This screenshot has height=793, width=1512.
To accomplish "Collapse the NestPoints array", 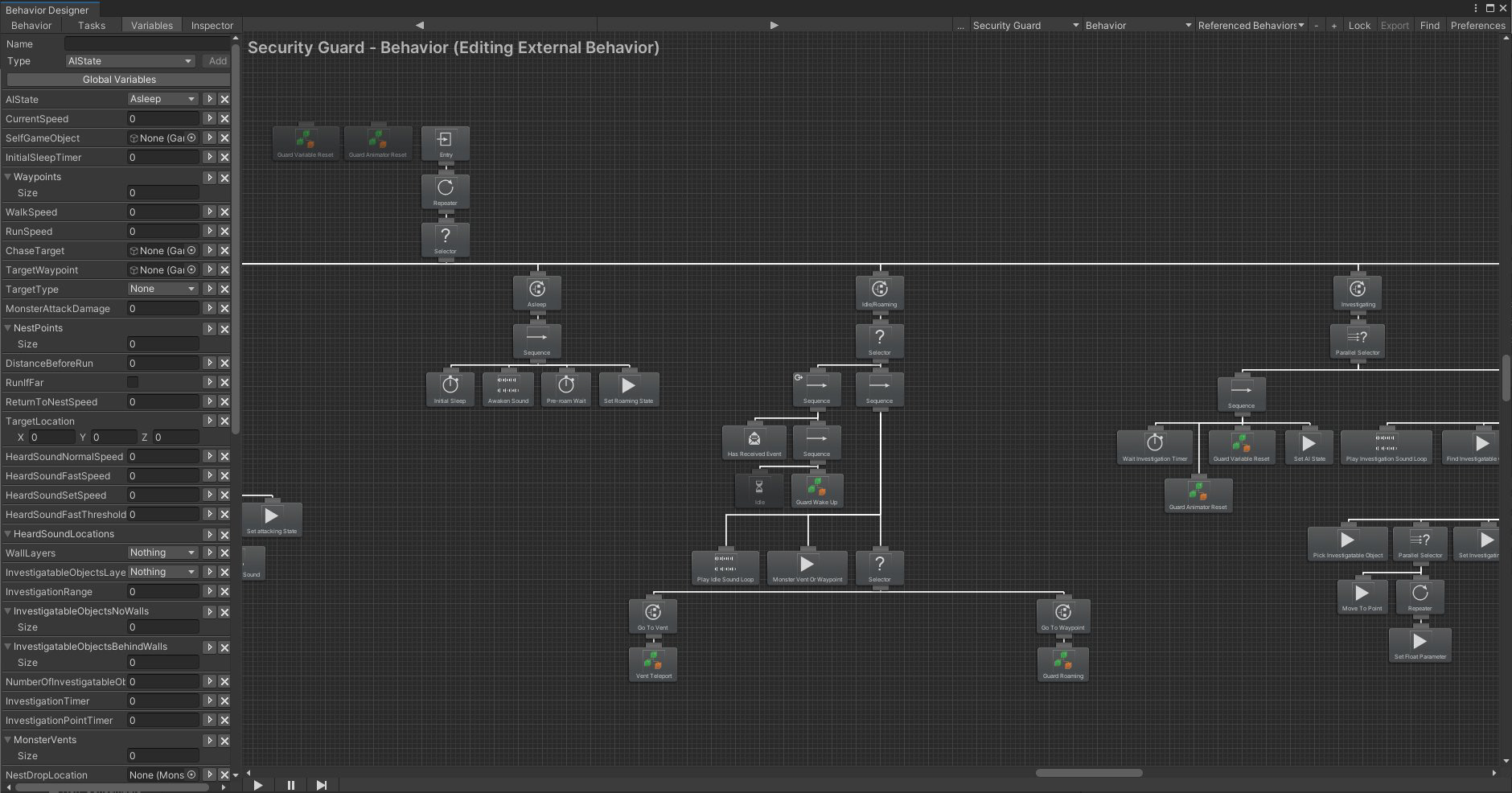I will tap(8, 328).
